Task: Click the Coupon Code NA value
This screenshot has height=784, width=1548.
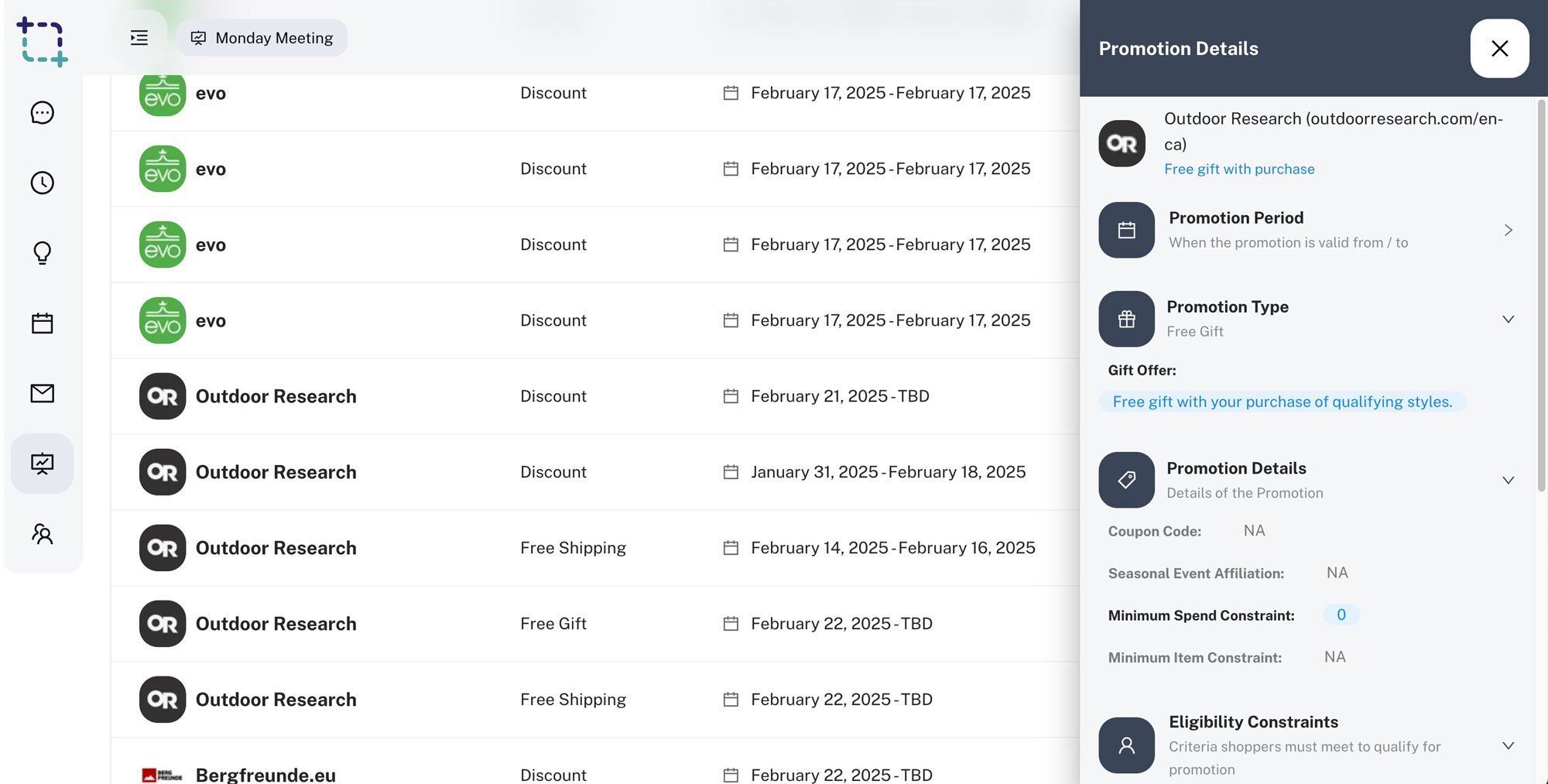Action: pos(1254,531)
